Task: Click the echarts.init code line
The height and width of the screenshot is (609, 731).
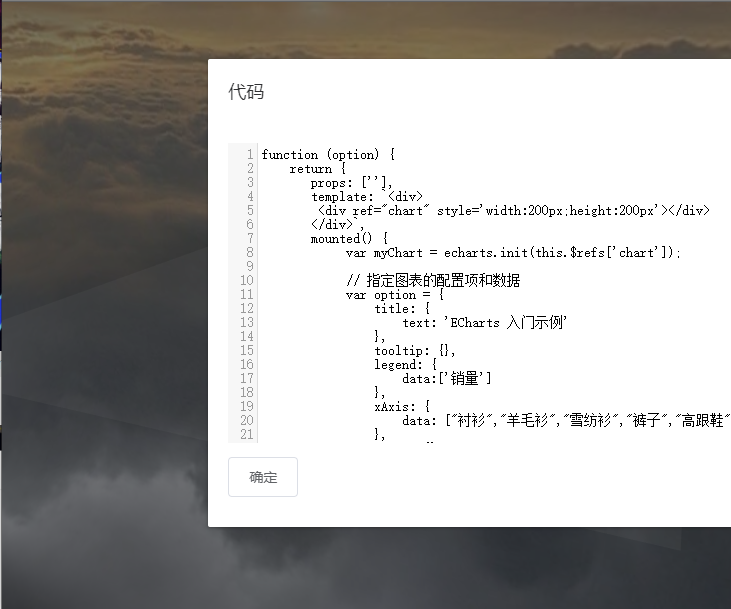Action: pyautogui.click(x=513, y=253)
